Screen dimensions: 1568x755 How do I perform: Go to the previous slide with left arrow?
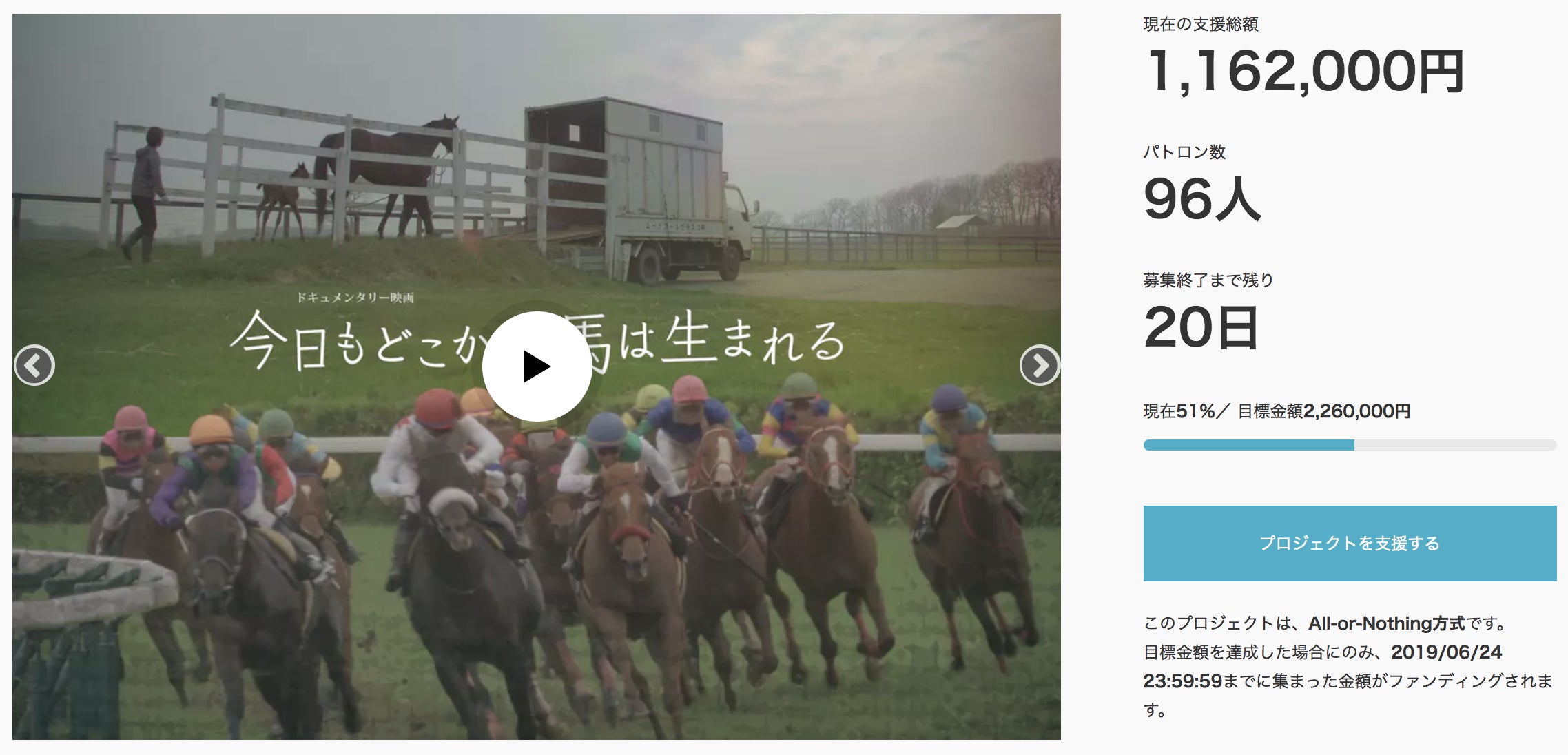click(x=34, y=365)
